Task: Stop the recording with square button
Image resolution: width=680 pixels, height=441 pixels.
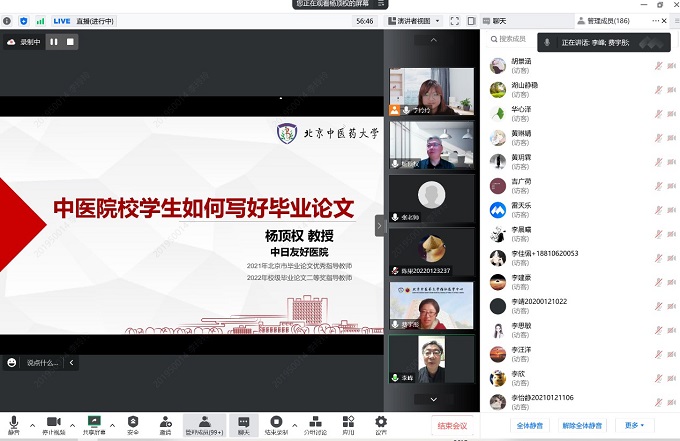Action: pyautogui.click(x=70, y=42)
